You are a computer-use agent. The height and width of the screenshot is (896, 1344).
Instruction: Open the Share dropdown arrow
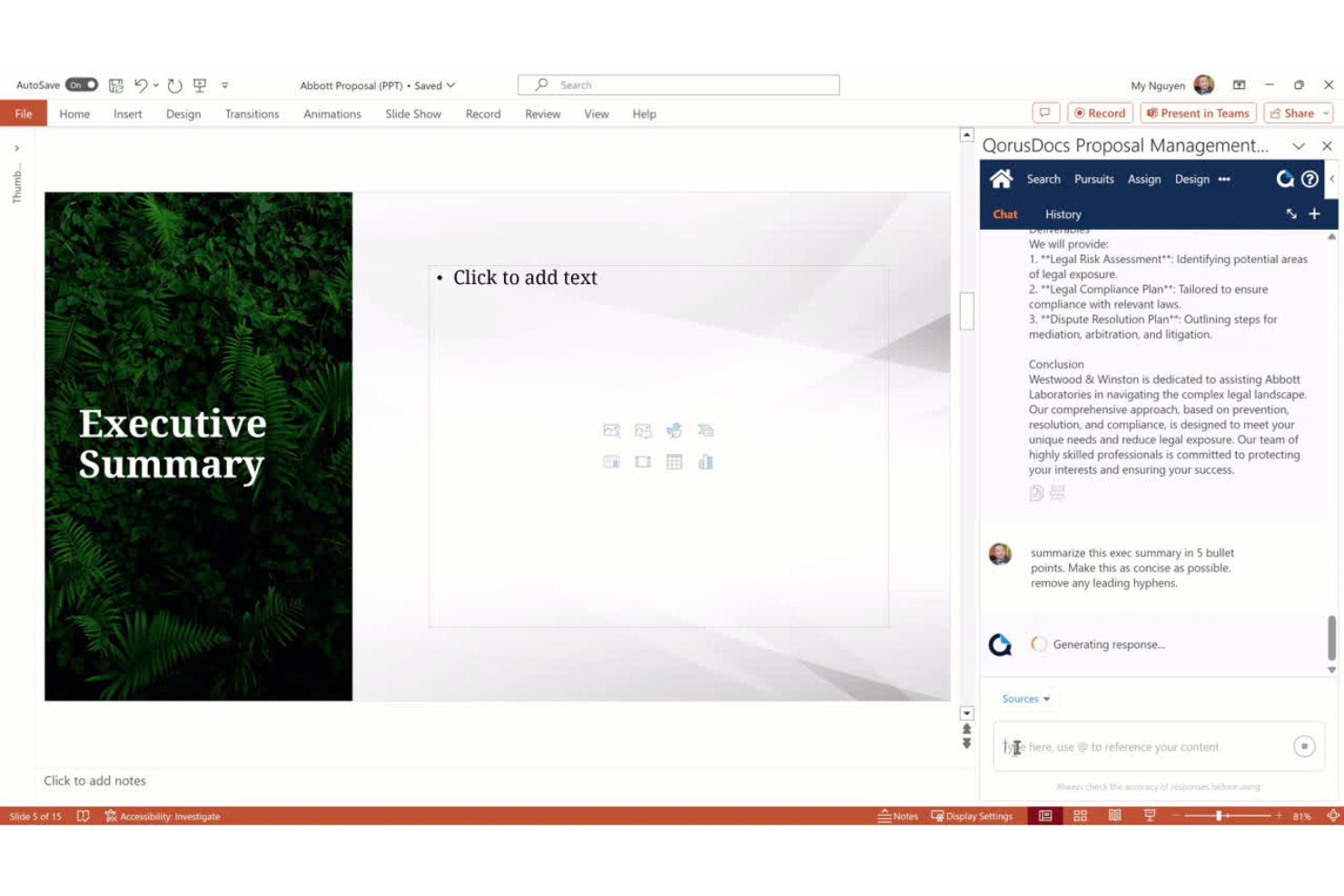coord(1326,113)
